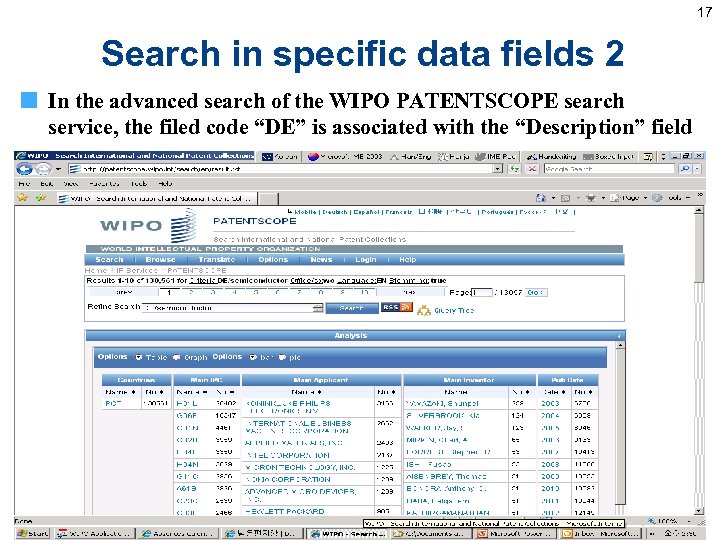Open the Help menu in the browser
Screen dimensions: 720x540
point(165,184)
